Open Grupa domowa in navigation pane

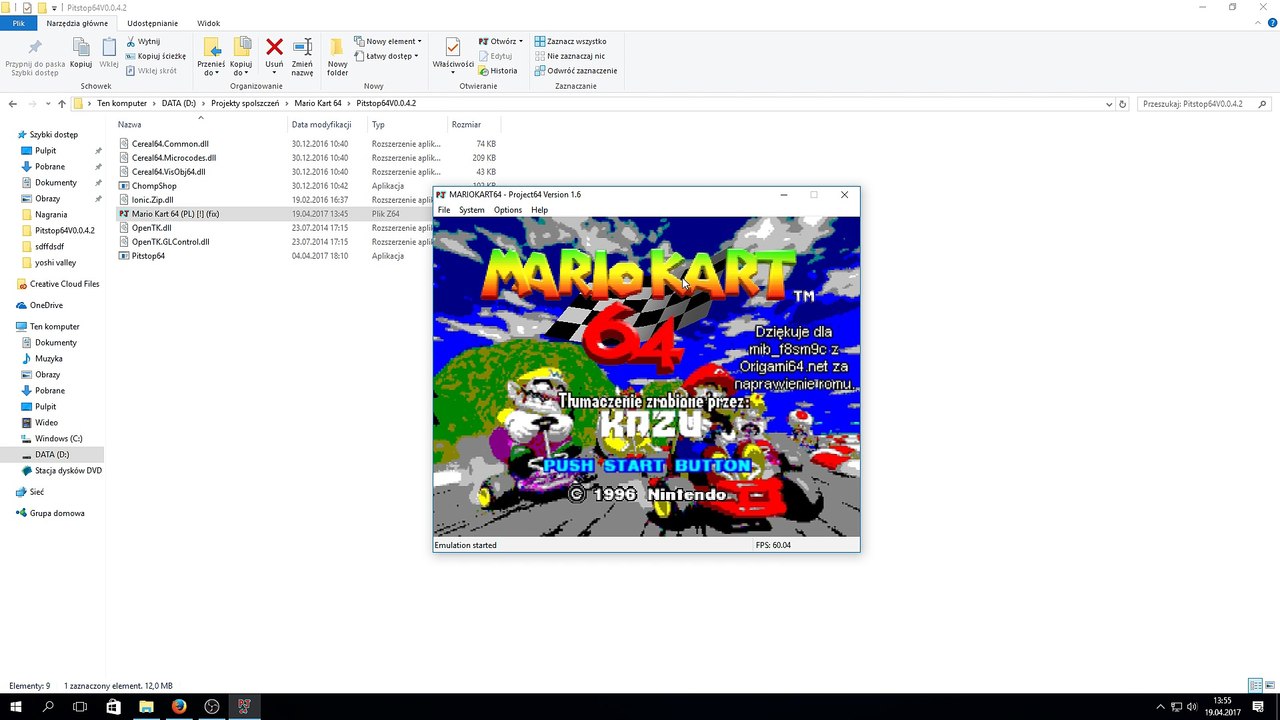click(56, 513)
